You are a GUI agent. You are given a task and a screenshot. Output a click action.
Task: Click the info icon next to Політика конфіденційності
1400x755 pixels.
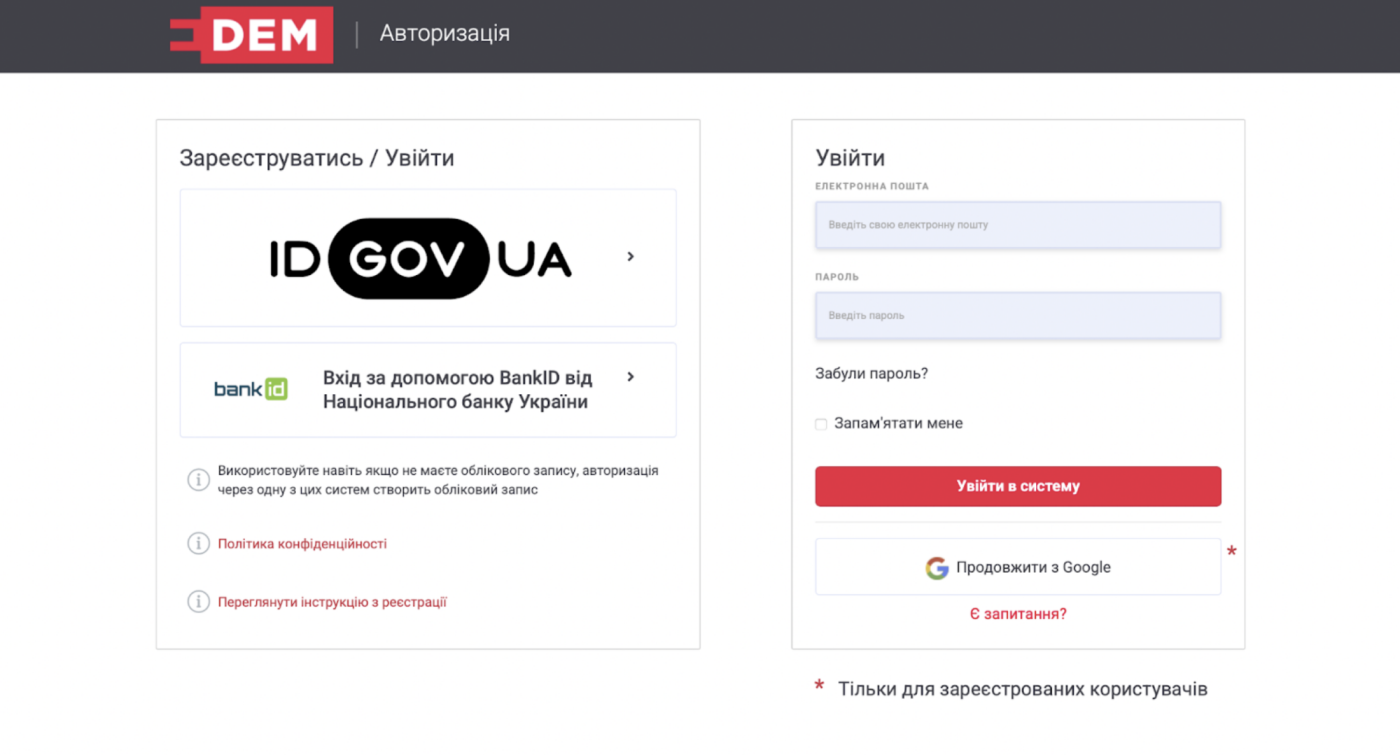pos(198,544)
